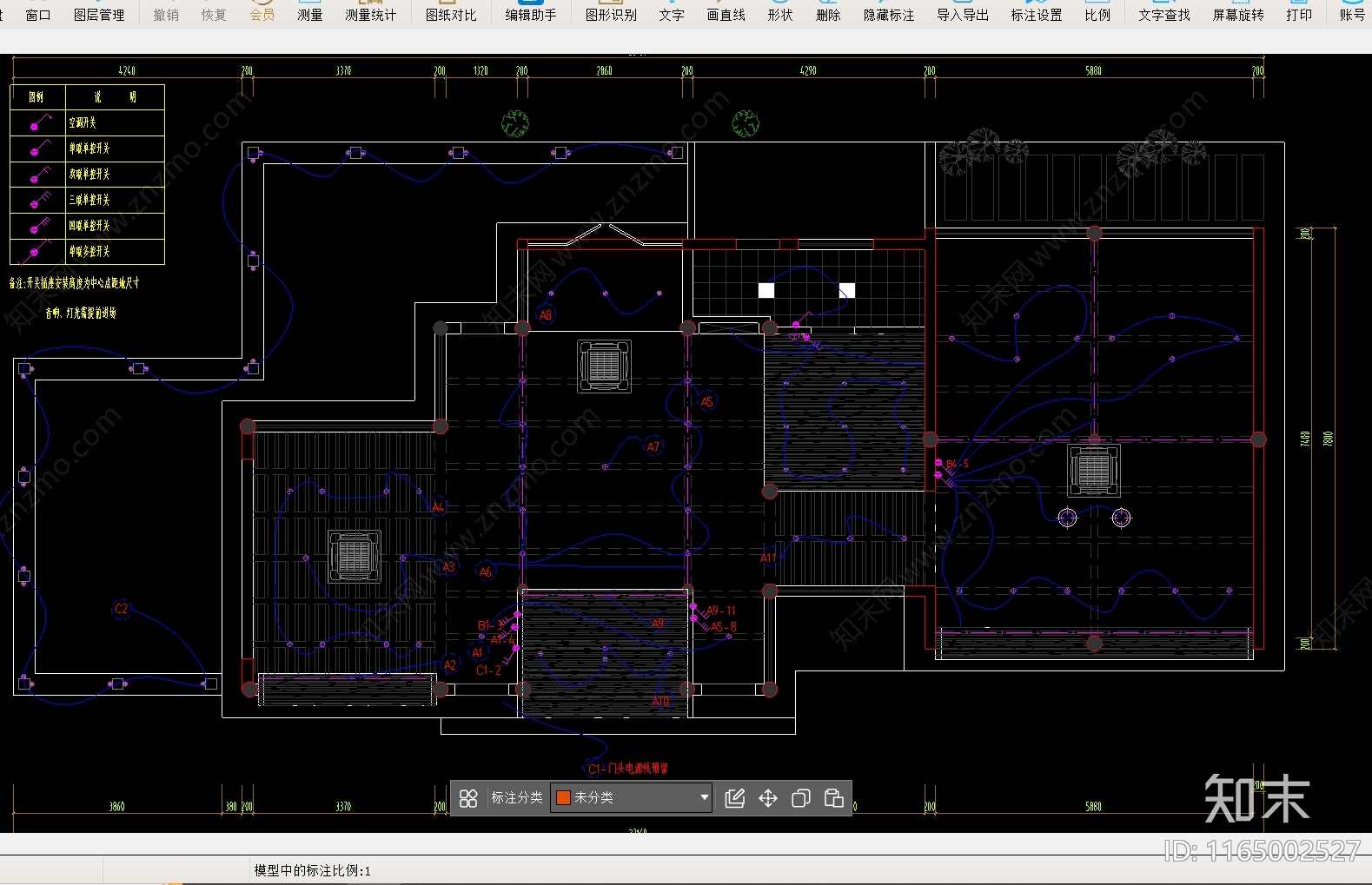Click circuit label A11 in drawing
The width and height of the screenshot is (1372, 885).
(x=768, y=558)
